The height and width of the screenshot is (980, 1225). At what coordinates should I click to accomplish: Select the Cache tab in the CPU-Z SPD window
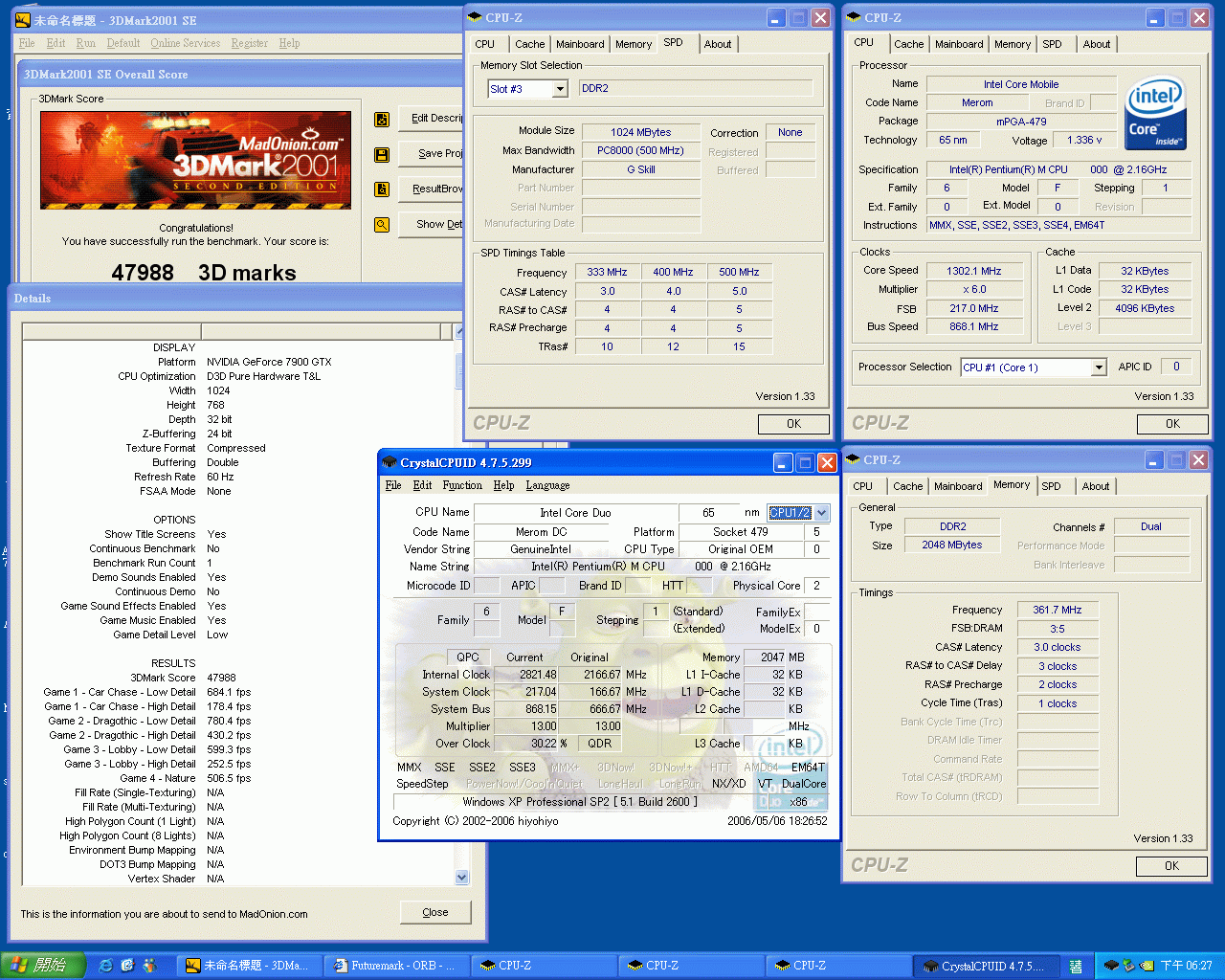[529, 44]
